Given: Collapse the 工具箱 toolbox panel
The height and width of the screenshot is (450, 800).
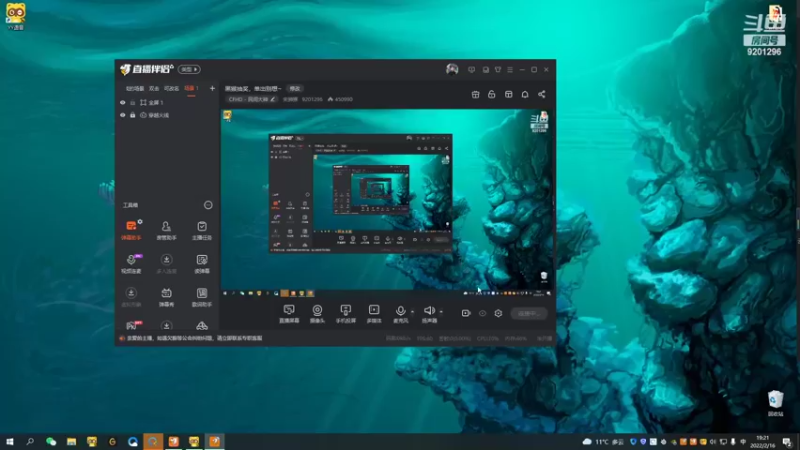Looking at the screenshot, I should point(208,205).
